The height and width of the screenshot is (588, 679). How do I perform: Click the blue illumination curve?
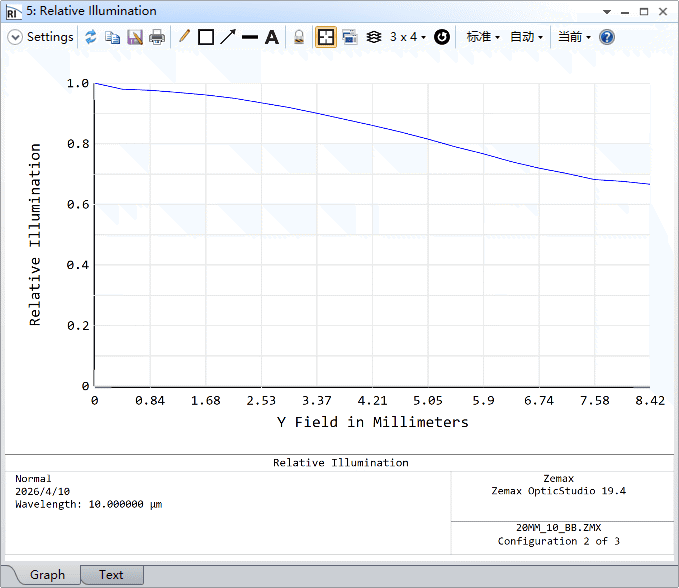pyautogui.click(x=372, y=126)
